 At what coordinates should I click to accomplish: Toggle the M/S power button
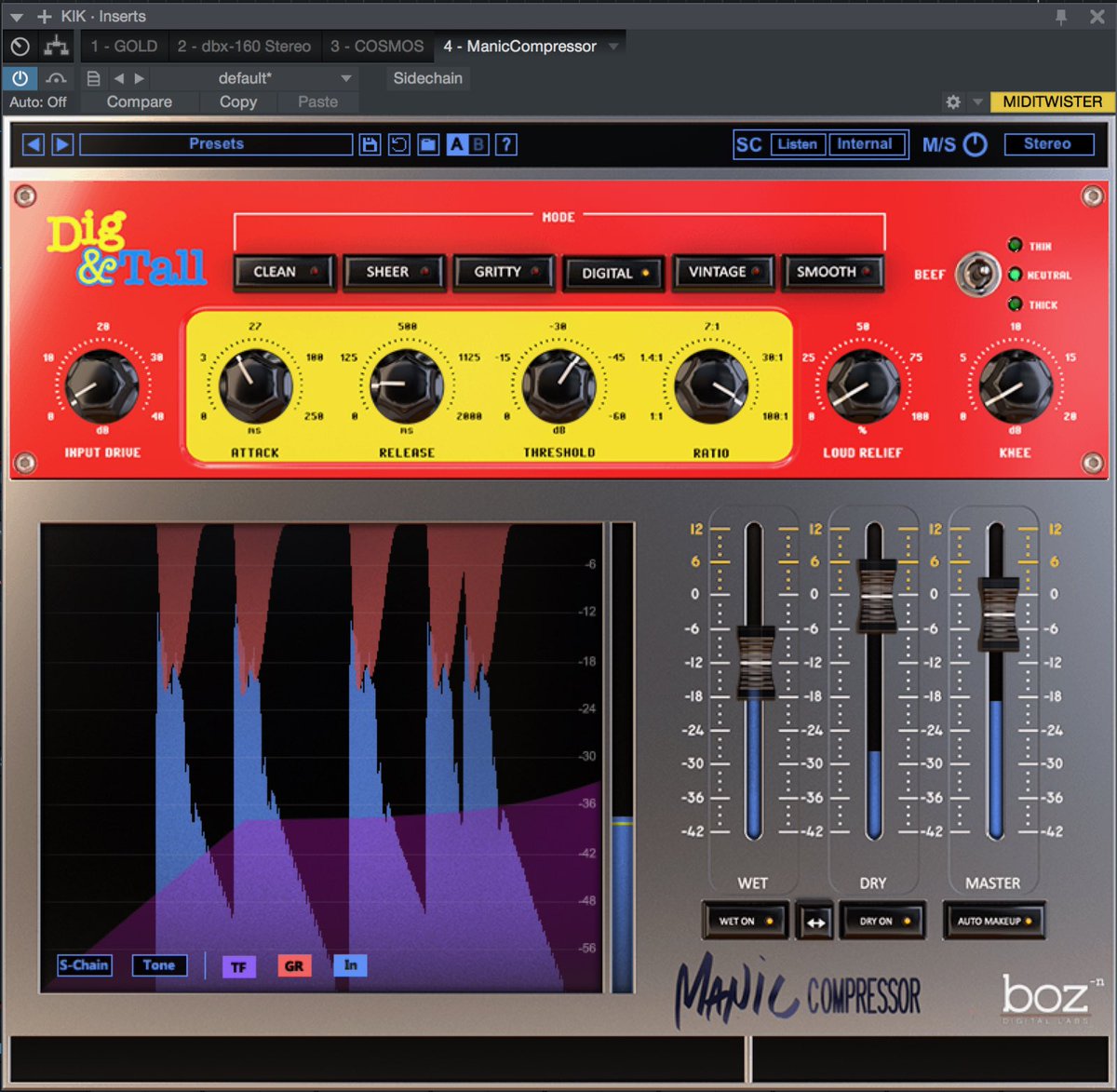tap(975, 144)
